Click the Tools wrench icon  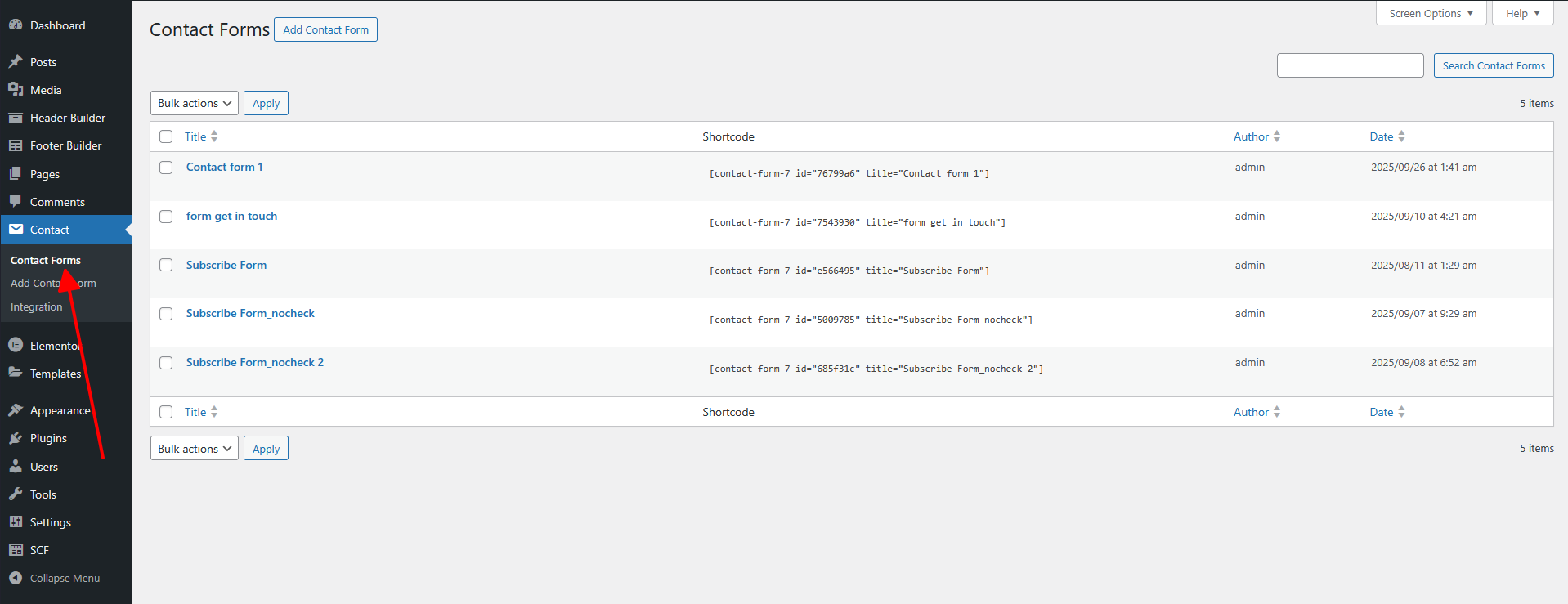click(x=16, y=494)
